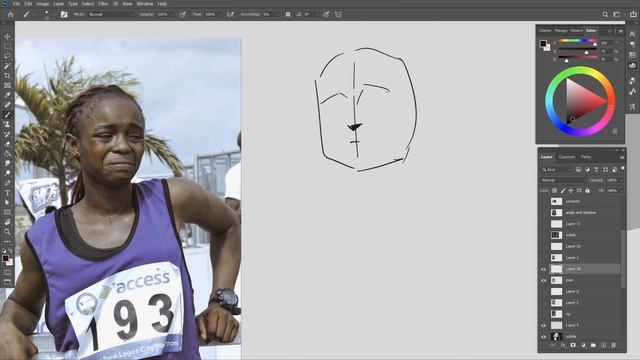Click the delete layer trash icon
This screenshot has height=360, width=640.
tap(613, 345)
